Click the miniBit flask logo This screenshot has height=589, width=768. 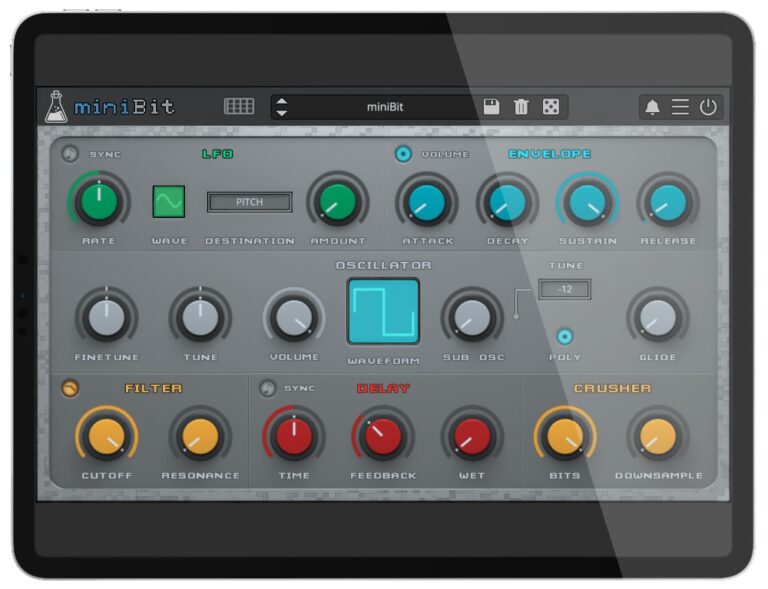[x=56, y=106]
